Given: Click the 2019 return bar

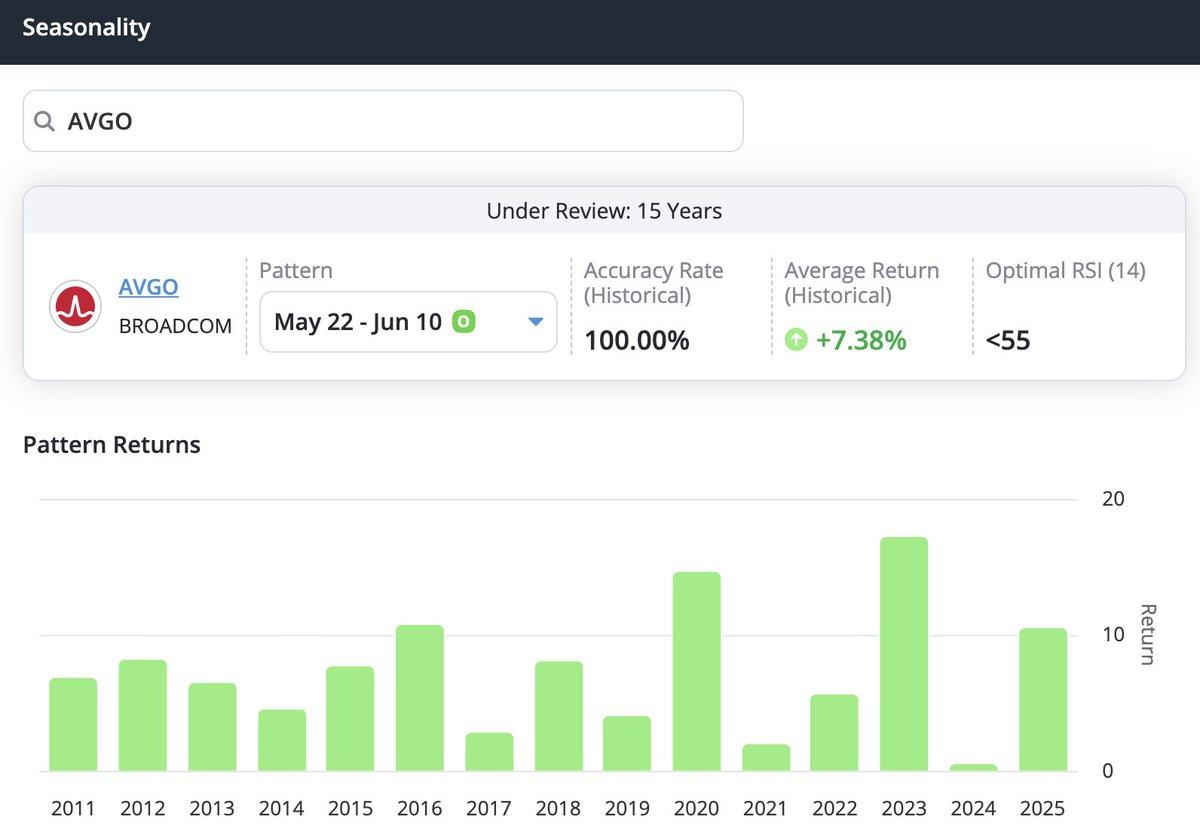Looking at the screenshot, I should click(x=627, y=744).
